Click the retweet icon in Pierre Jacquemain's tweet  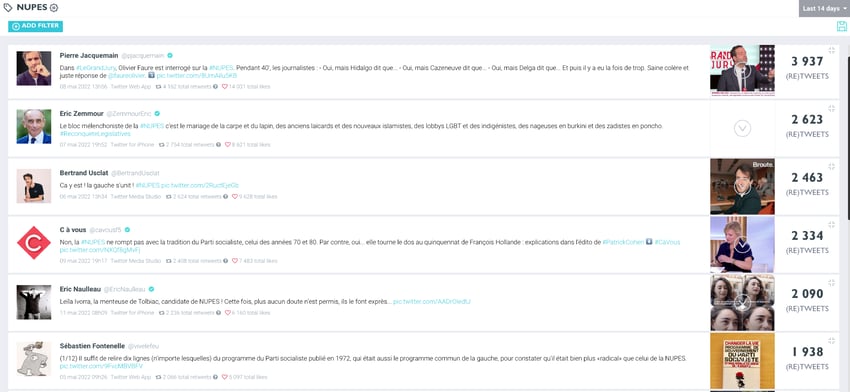[x=158, y=86]
